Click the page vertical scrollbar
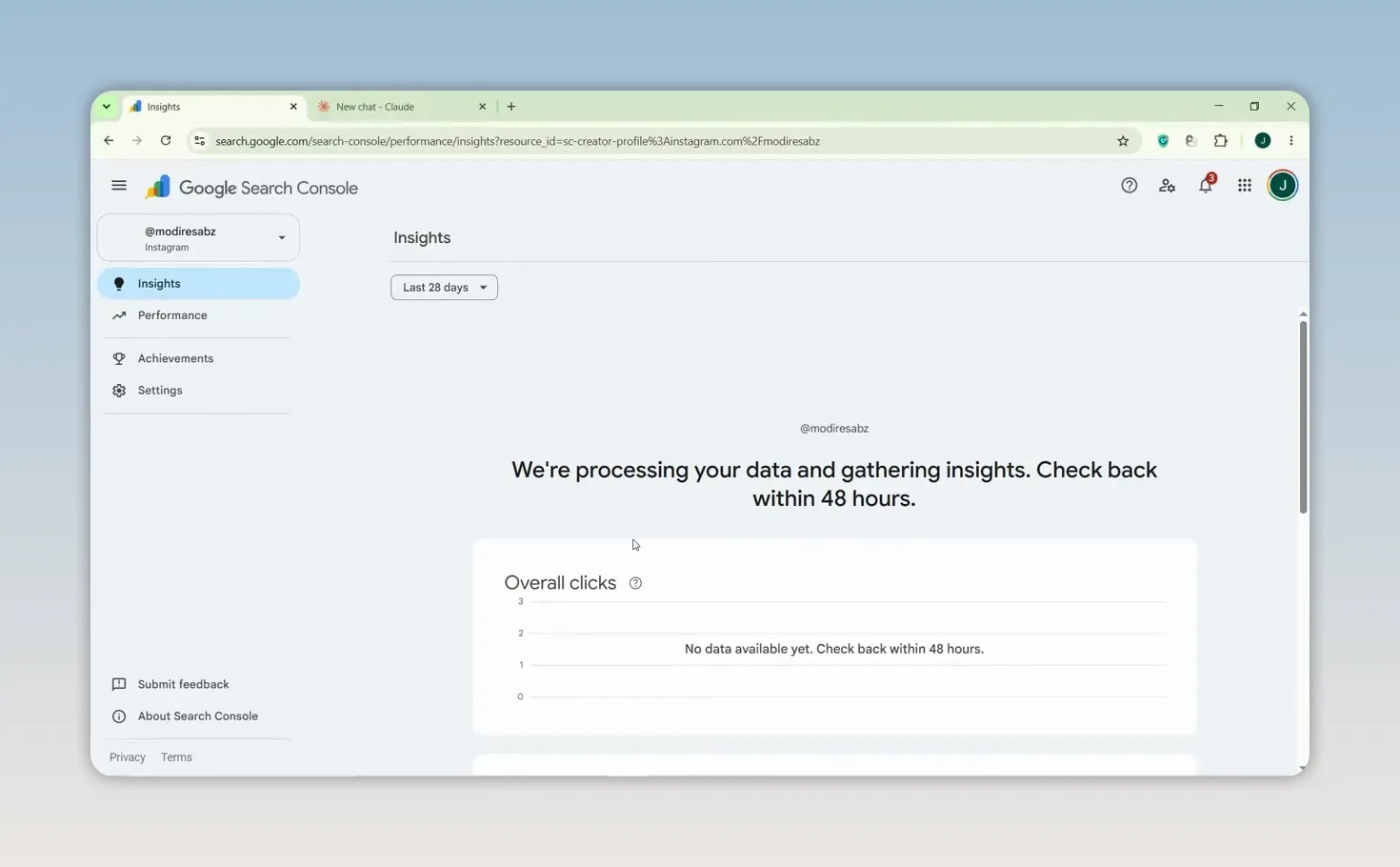Screen dimensions: 1400x867 pyautogui.click(x=1303, y=417)
